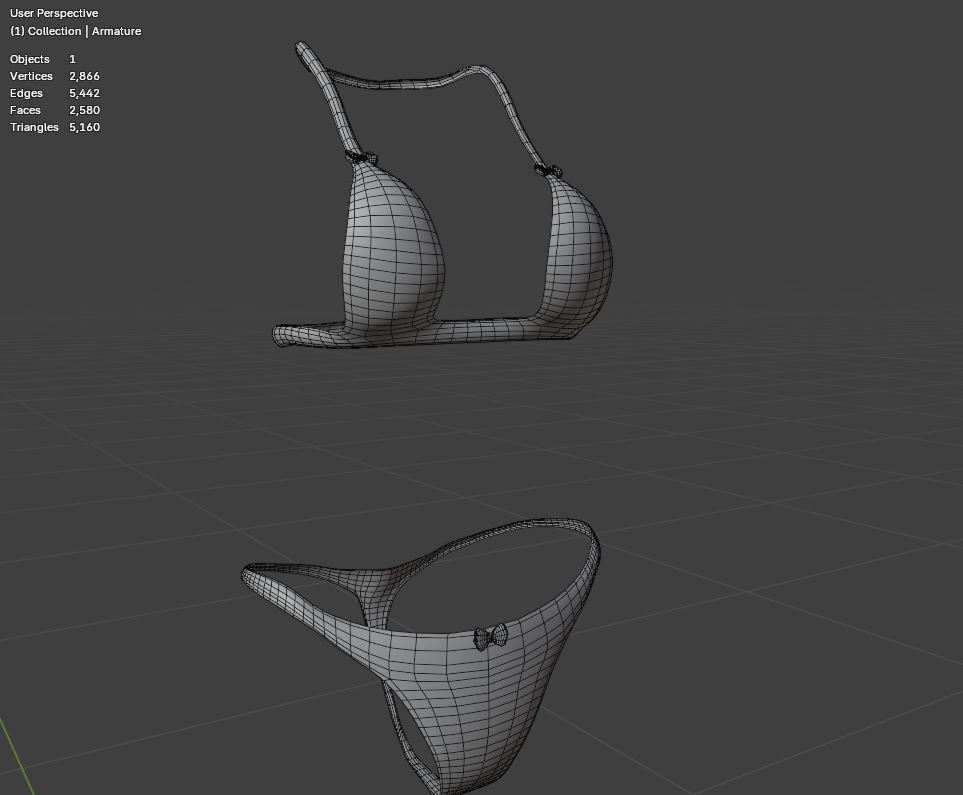This screenshot has width=963, height=795.
Task: Click the strap connector above the left cup
Action: tap(361, 158)
